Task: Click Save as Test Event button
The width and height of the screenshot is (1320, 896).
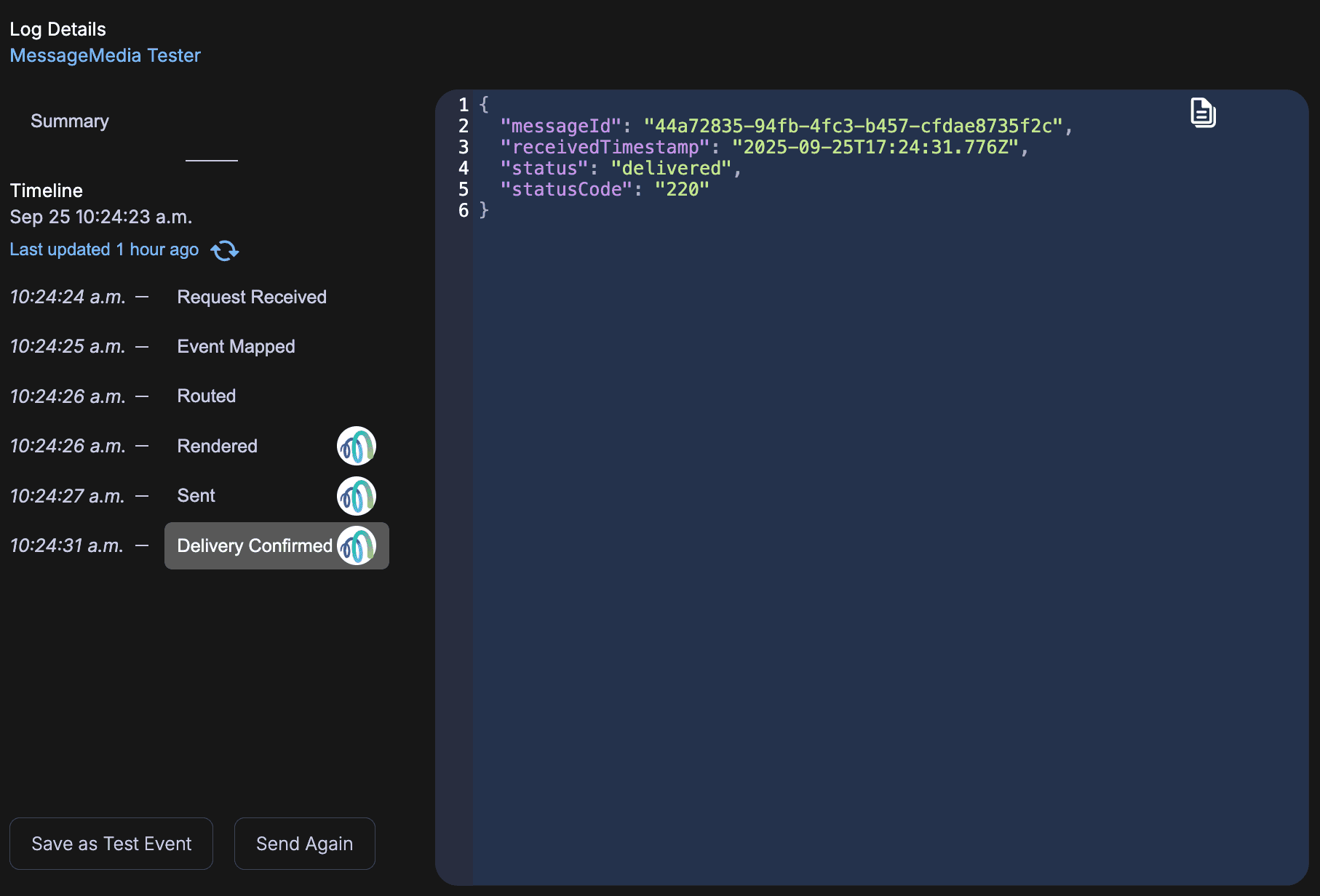Action: click(111, 844)
